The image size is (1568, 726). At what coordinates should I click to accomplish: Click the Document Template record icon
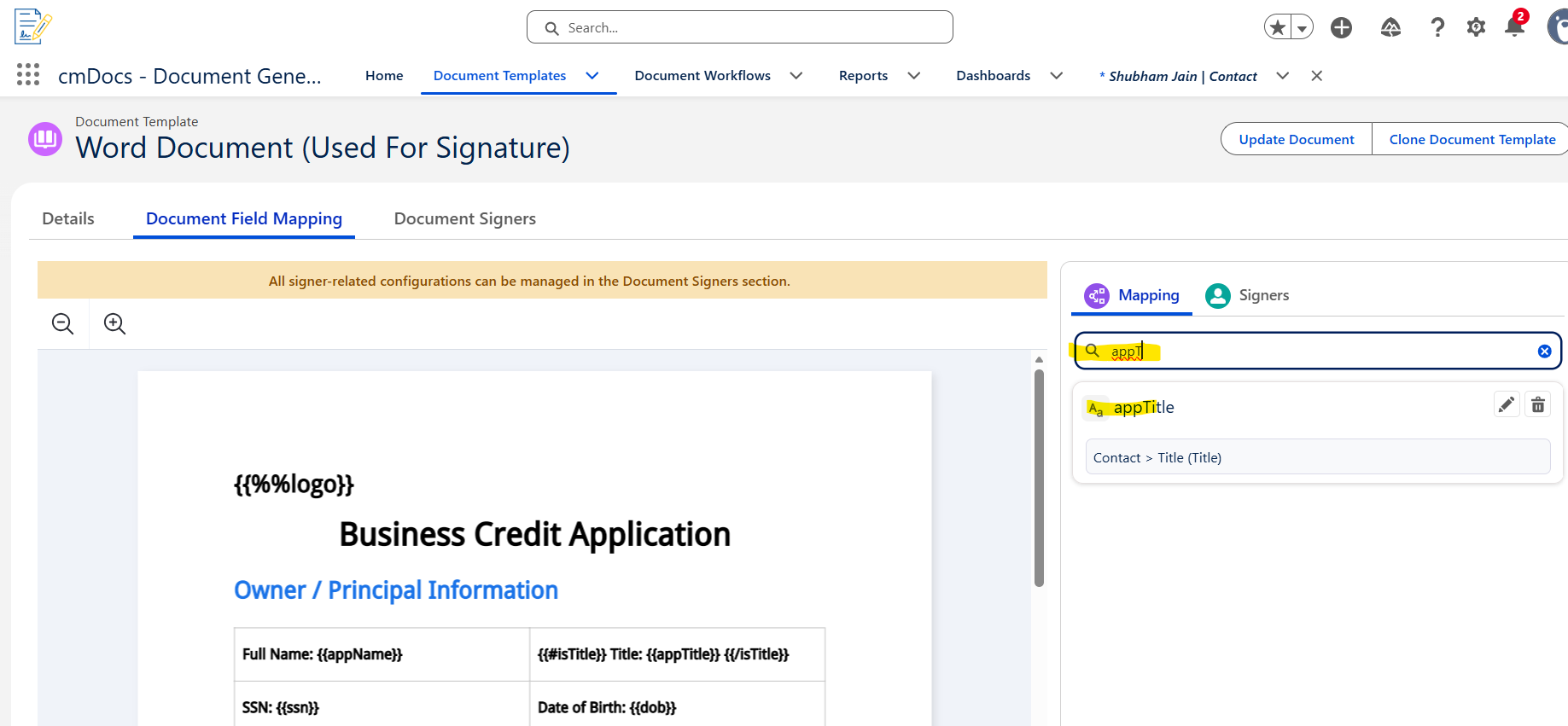tap(45, 138)
